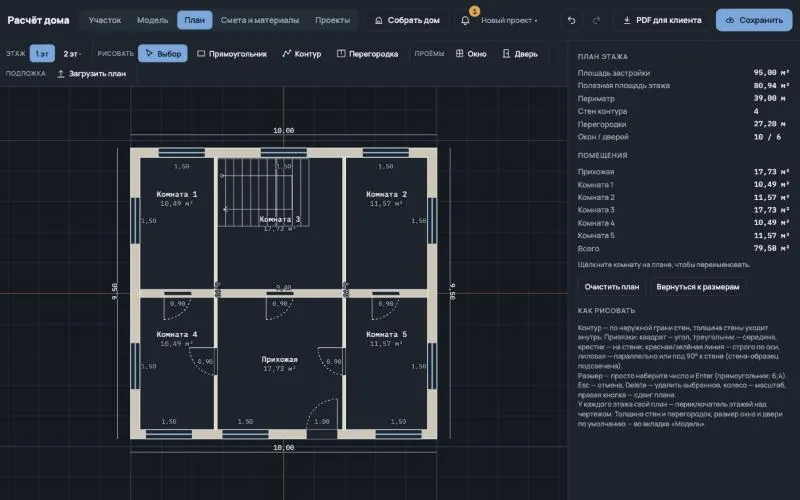Select Комната 2 on the plan

tap(386, 194)
